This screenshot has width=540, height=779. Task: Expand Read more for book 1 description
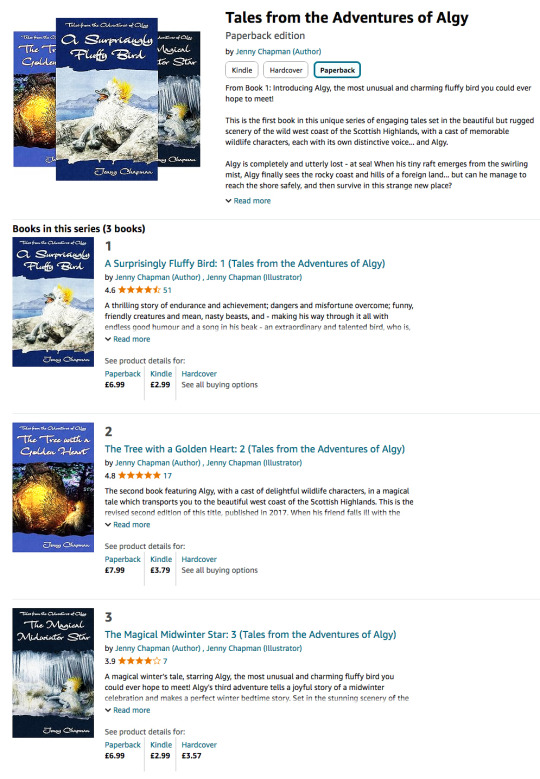point(128,339)
